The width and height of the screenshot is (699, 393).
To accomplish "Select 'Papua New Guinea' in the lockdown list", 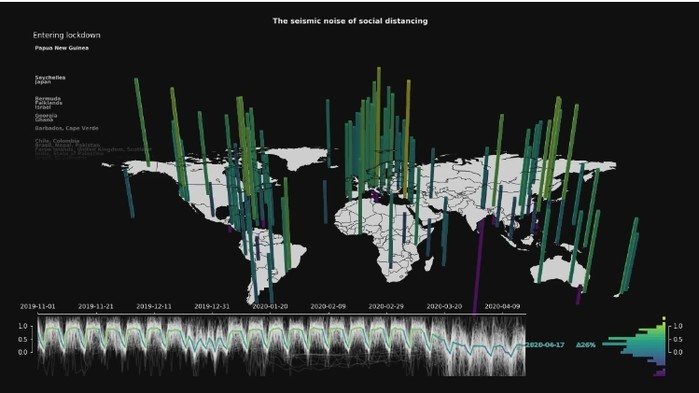I will tap(62, 48).
